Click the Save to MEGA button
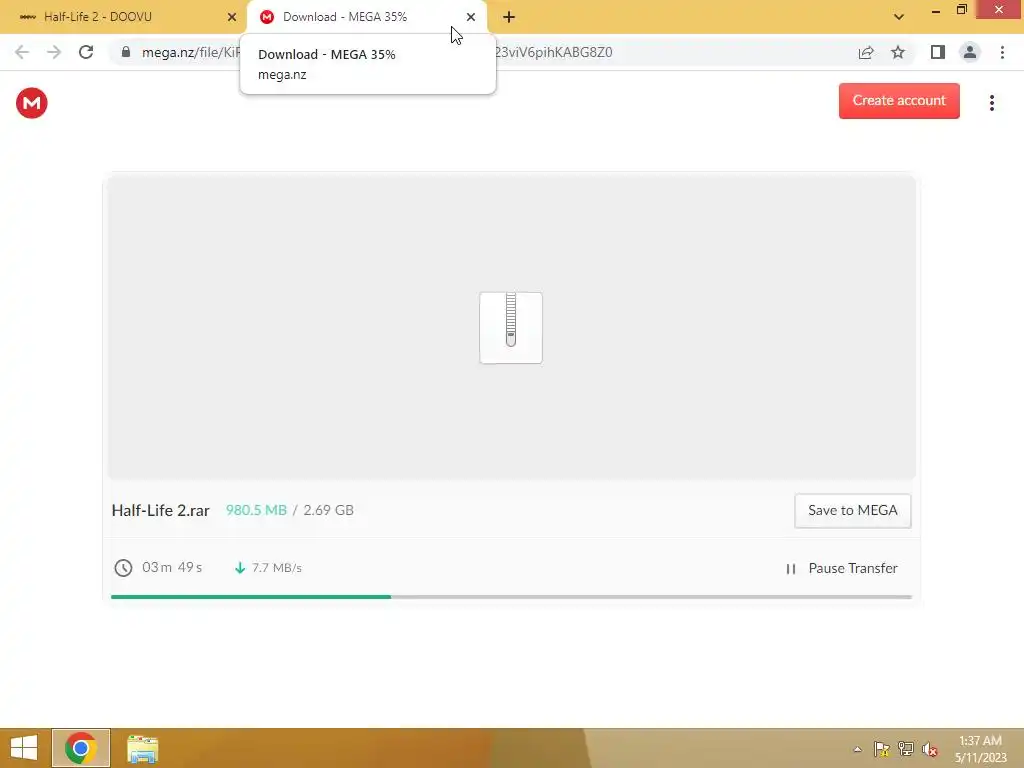 click(x=852, y=511)
